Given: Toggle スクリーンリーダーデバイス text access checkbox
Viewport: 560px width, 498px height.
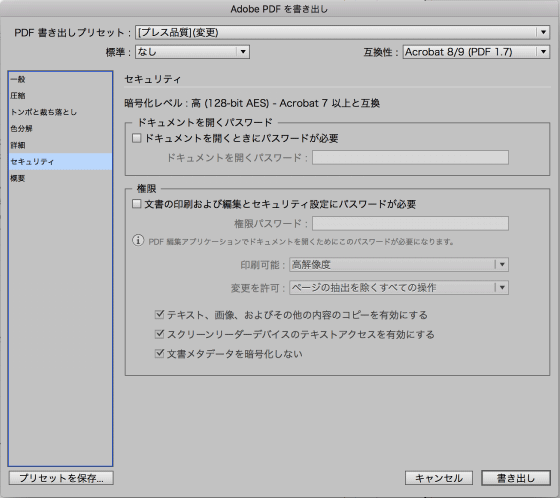Looking at the screenshot, I should click(x=159, y=334).
